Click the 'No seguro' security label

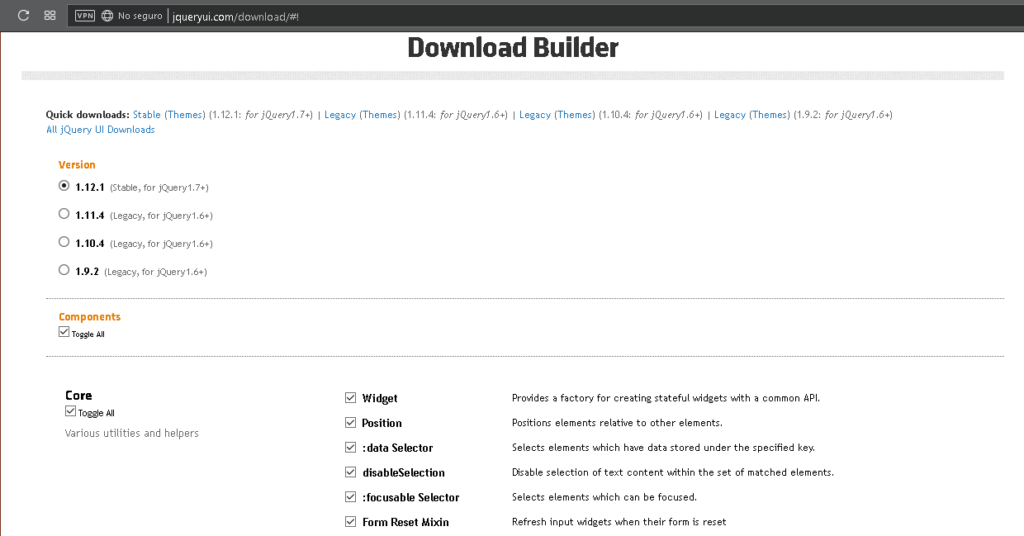pos(140,16)
